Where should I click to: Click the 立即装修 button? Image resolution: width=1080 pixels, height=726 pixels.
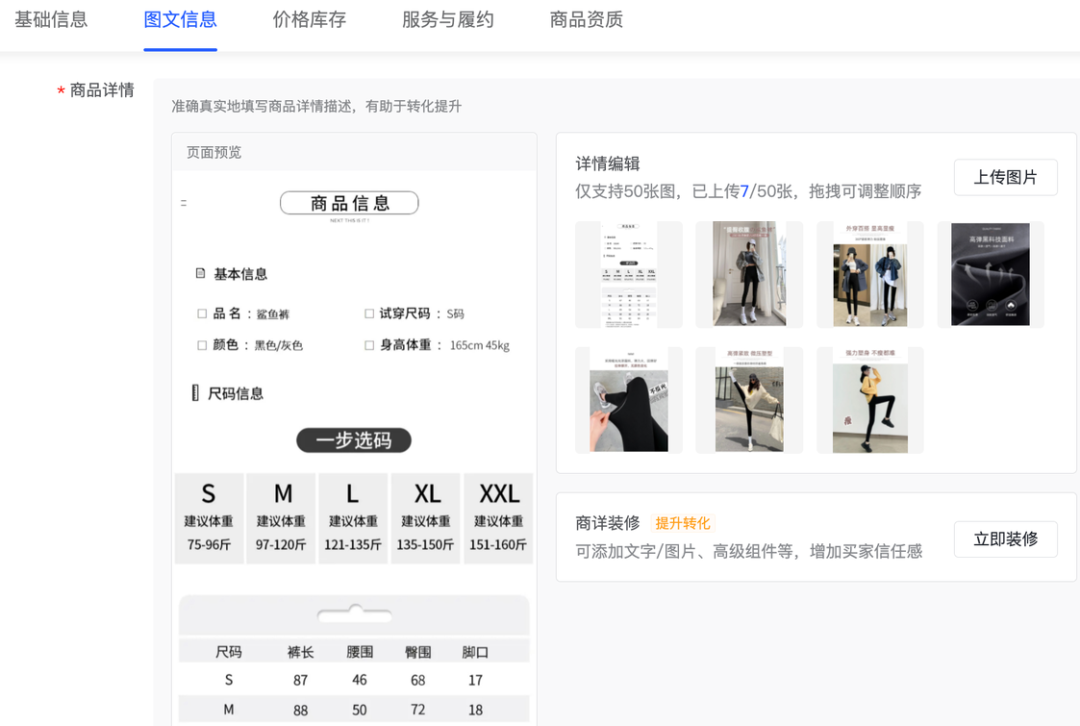(1005, 538)
